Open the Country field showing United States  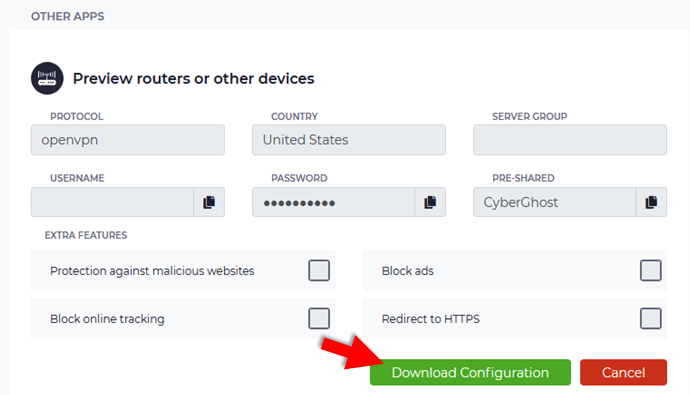point(349,140)
